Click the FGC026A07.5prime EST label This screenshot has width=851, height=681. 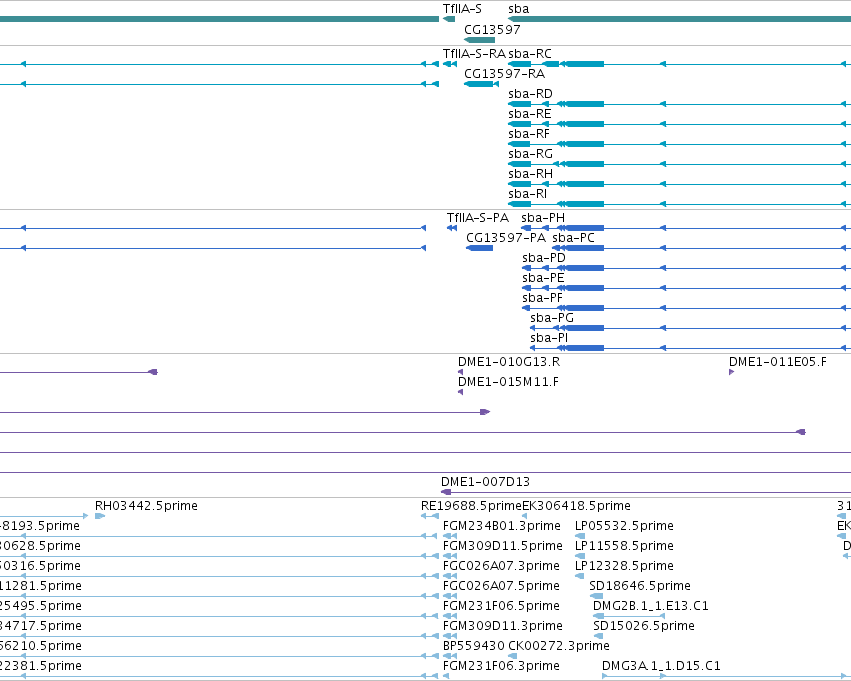click(x=501, y=587)
